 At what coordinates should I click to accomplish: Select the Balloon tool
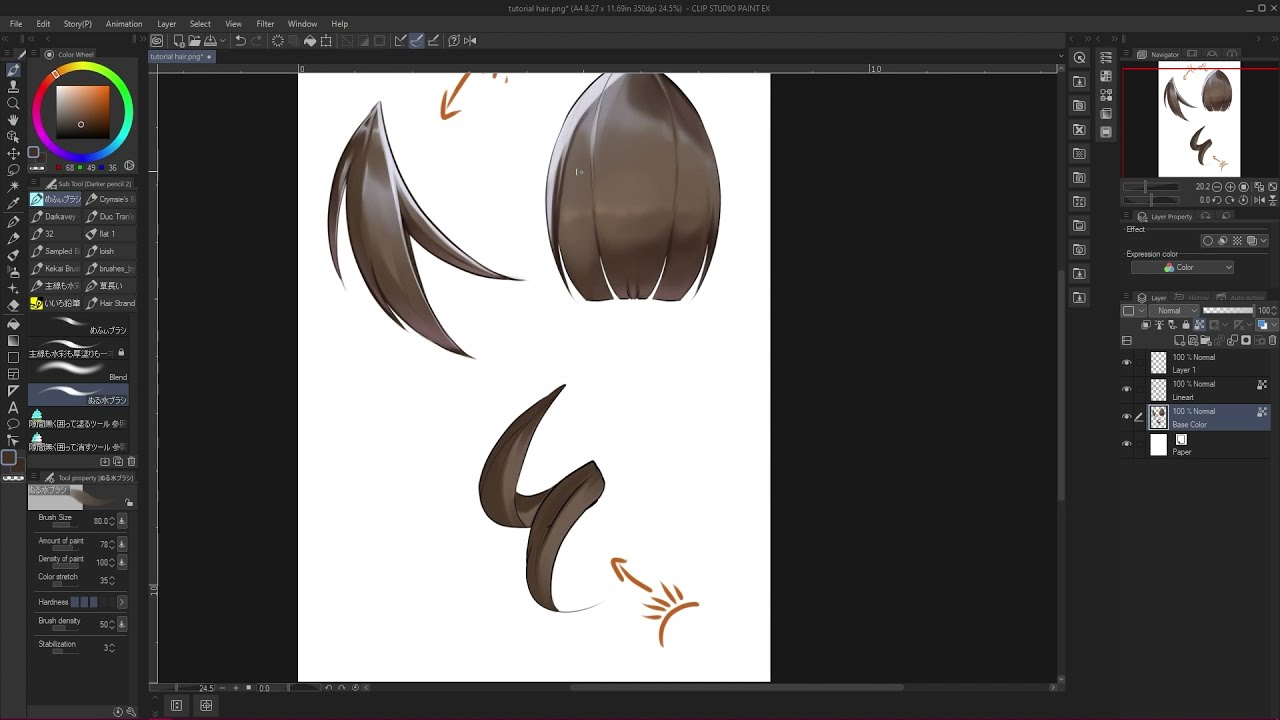(x=13, y=424)
